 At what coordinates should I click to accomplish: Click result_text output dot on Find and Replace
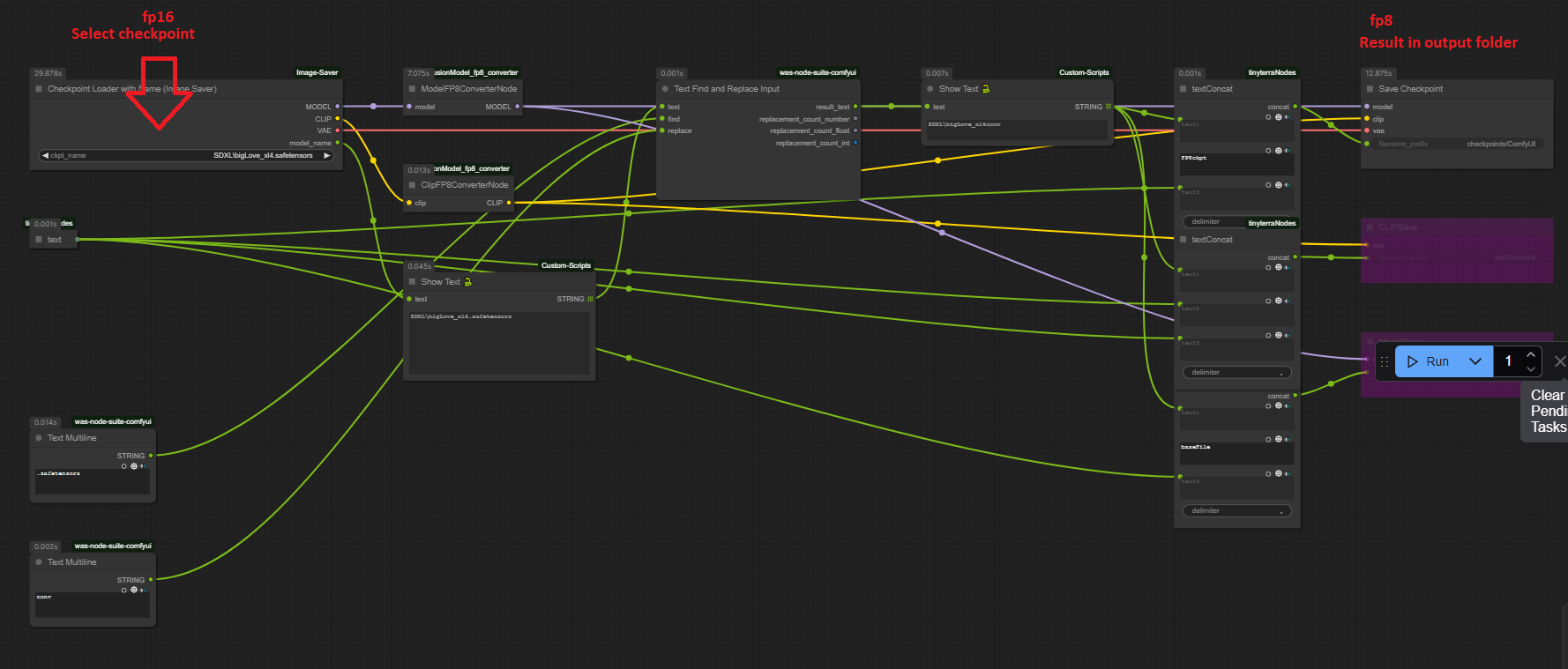pyautogui.click(x=855, y=107)
